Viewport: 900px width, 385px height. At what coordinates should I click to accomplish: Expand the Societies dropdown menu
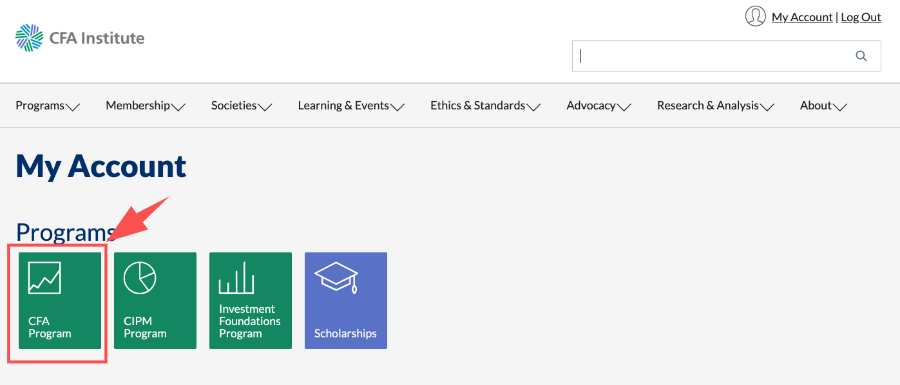[x=242, y=106]
